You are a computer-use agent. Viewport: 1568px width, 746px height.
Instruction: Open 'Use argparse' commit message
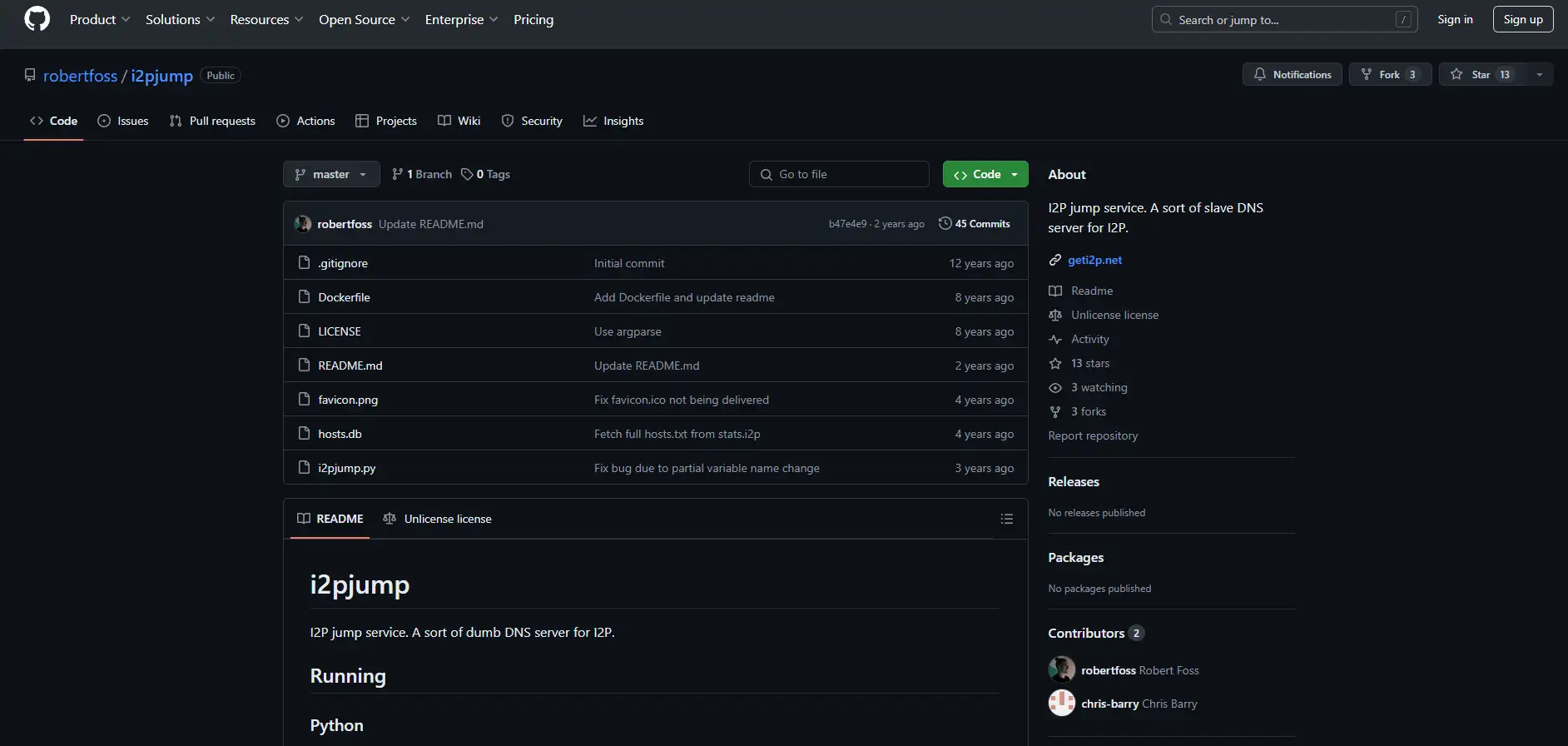628,331
